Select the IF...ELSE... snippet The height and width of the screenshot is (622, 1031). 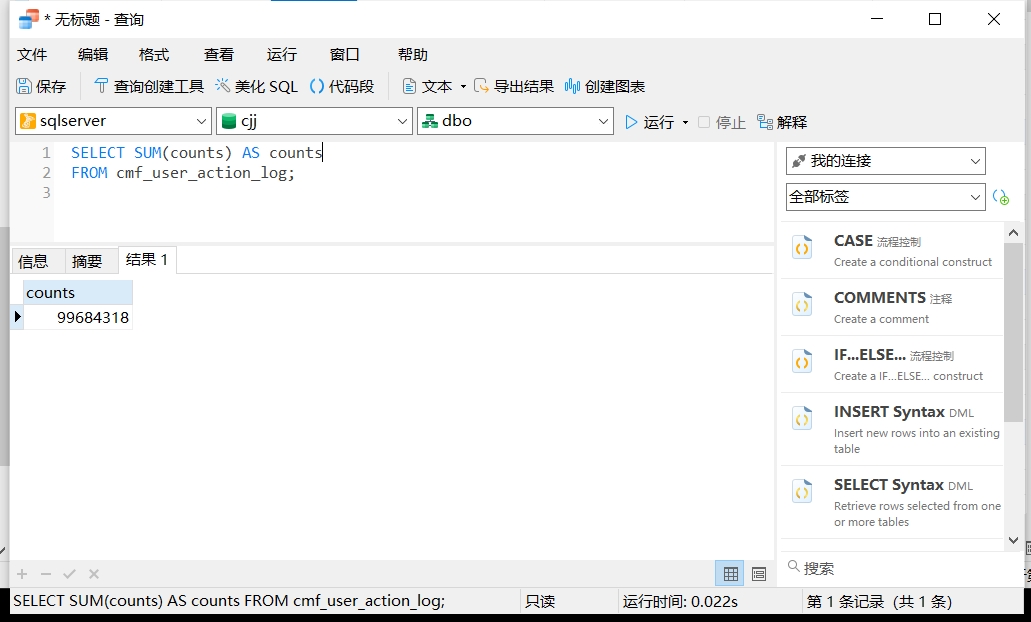pos(892,364)
